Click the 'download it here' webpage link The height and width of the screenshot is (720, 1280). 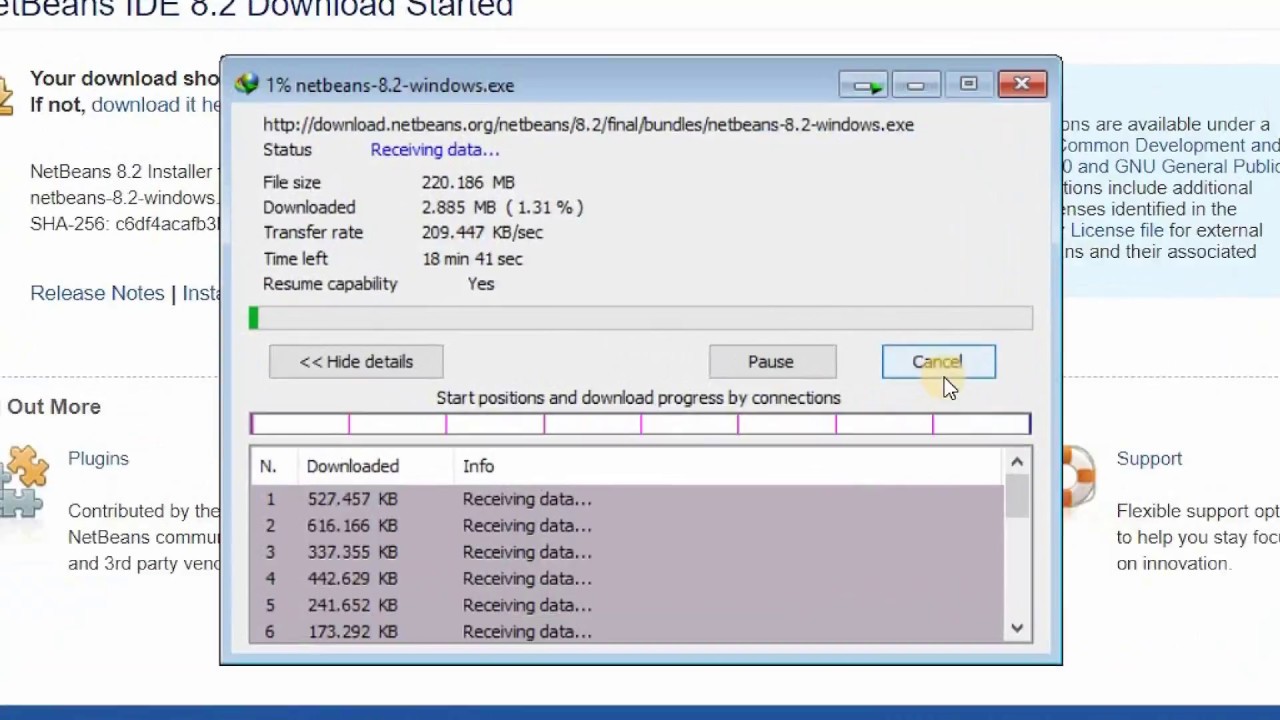point(156,105)
